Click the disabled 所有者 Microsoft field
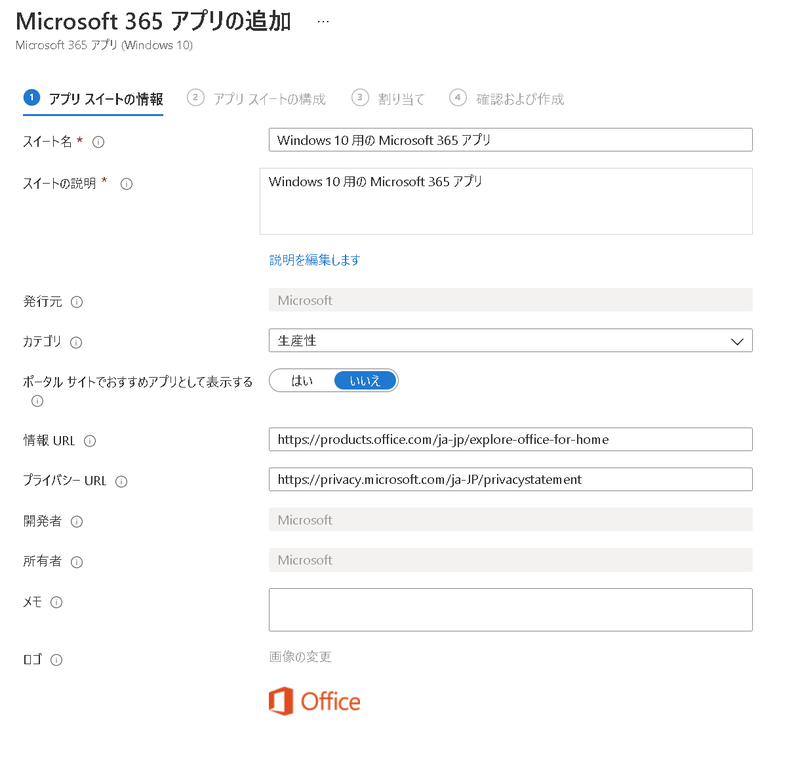 [x=510, y=560]
